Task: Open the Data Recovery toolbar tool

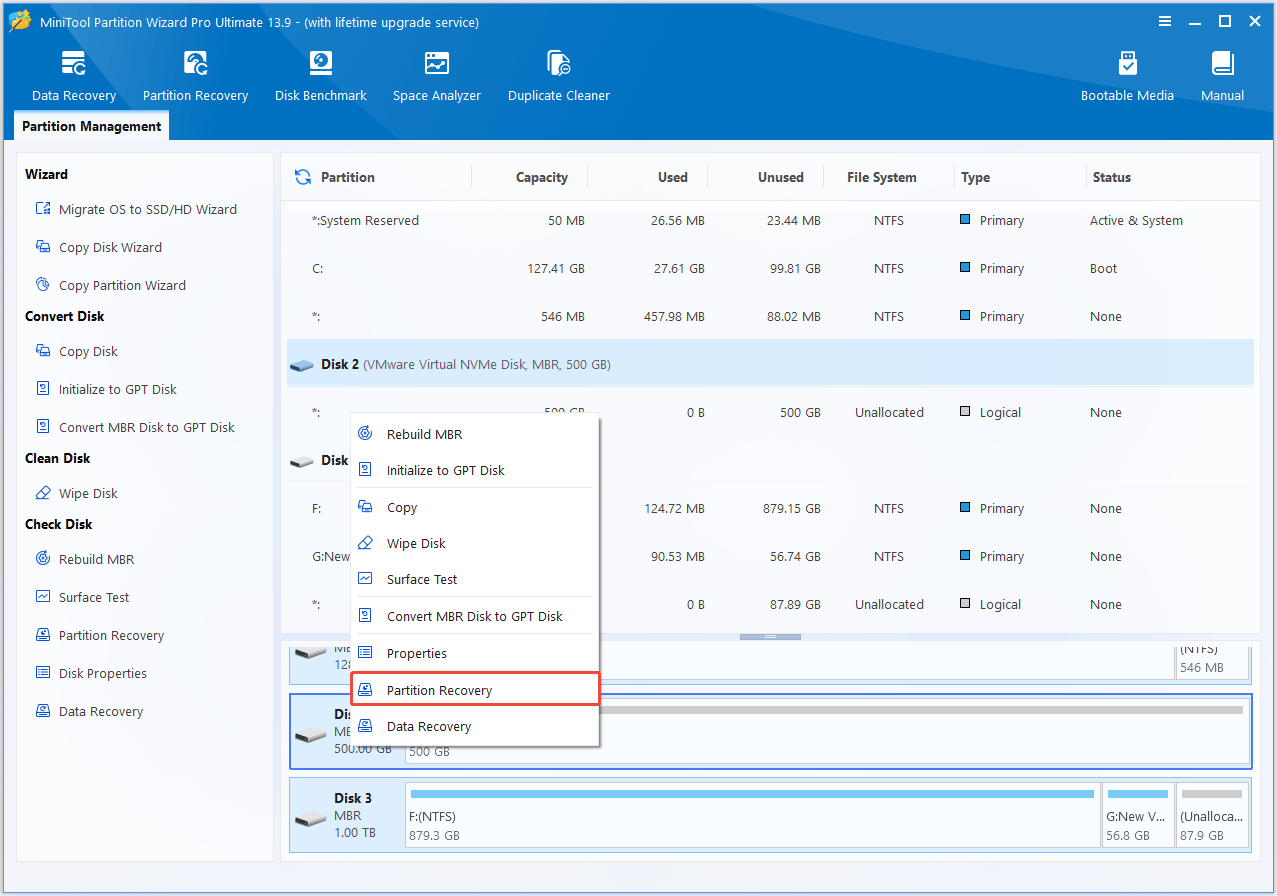Action: (74, 76)
